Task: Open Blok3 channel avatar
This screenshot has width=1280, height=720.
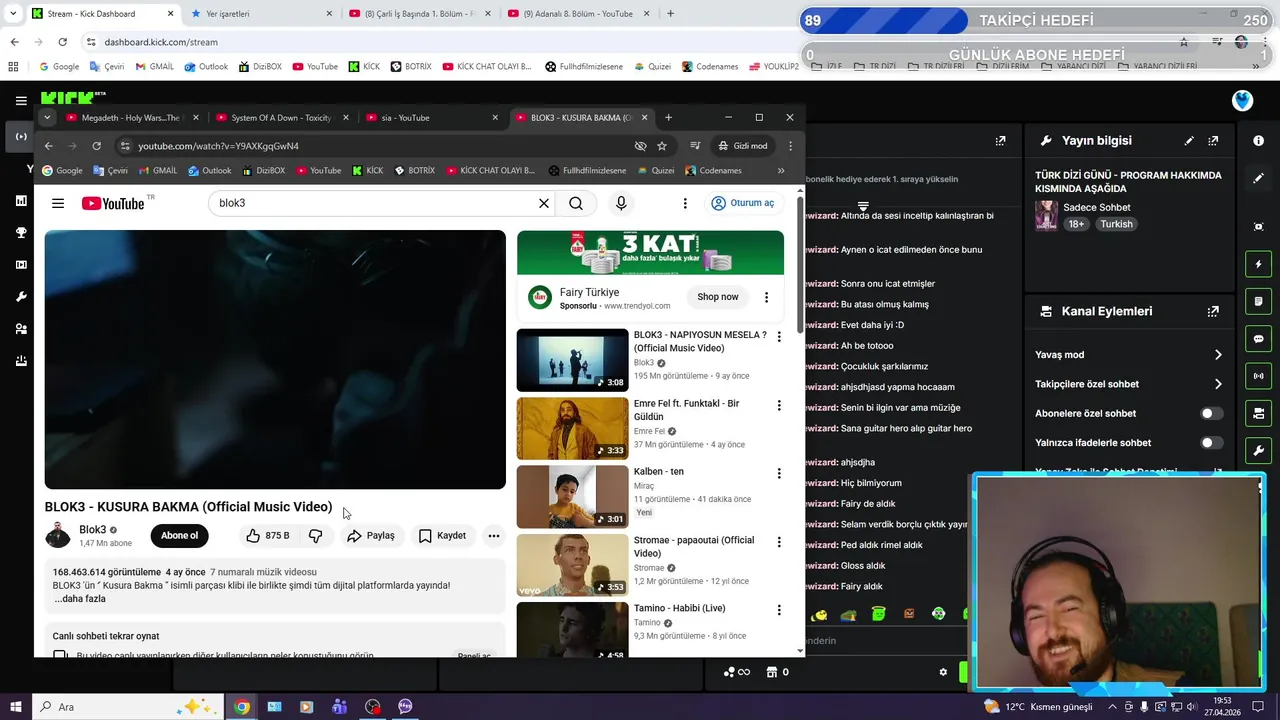Action: tap(58, 536)
